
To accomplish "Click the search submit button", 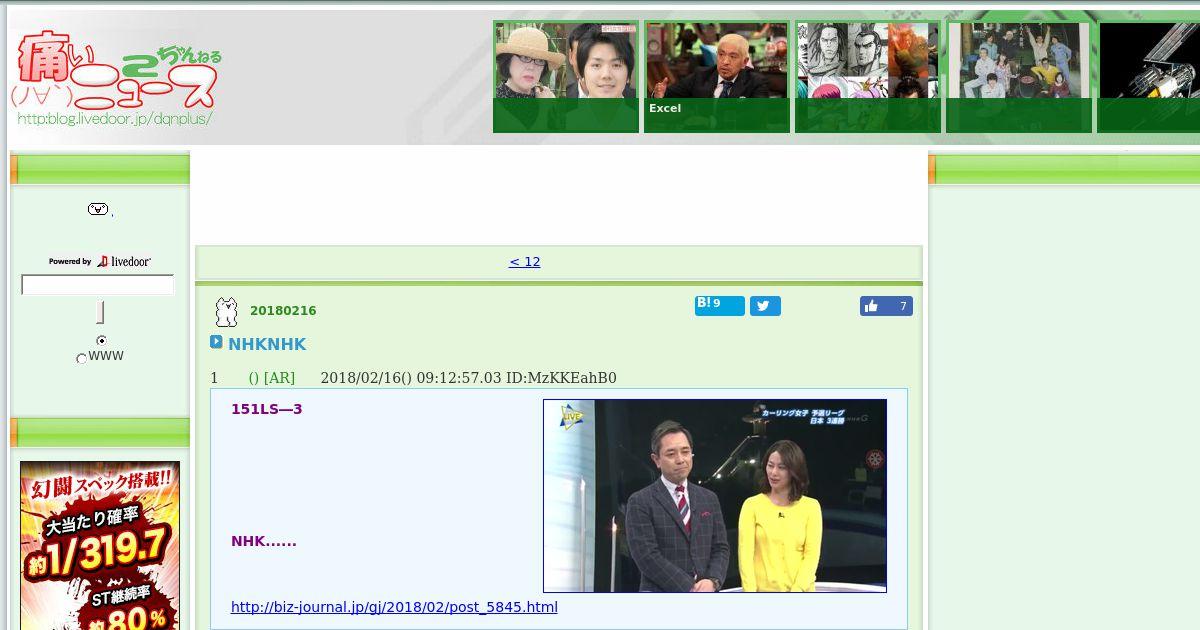I will (x=100, y=312).
